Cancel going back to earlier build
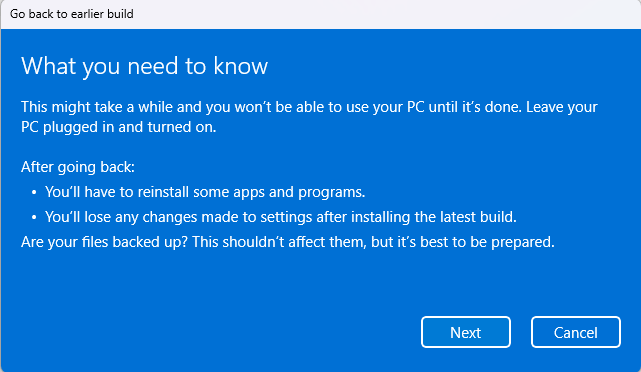 click(576, 332)
